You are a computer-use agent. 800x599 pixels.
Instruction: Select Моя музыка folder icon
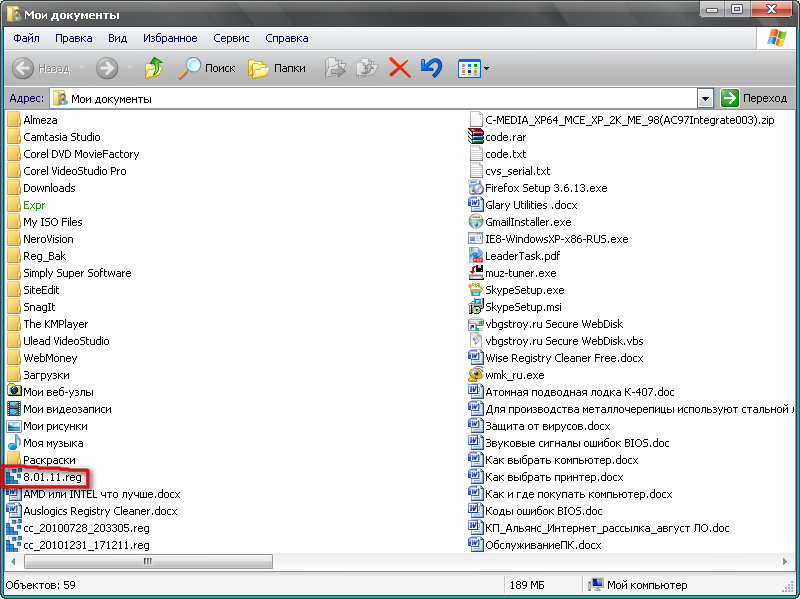coord(14,442)
